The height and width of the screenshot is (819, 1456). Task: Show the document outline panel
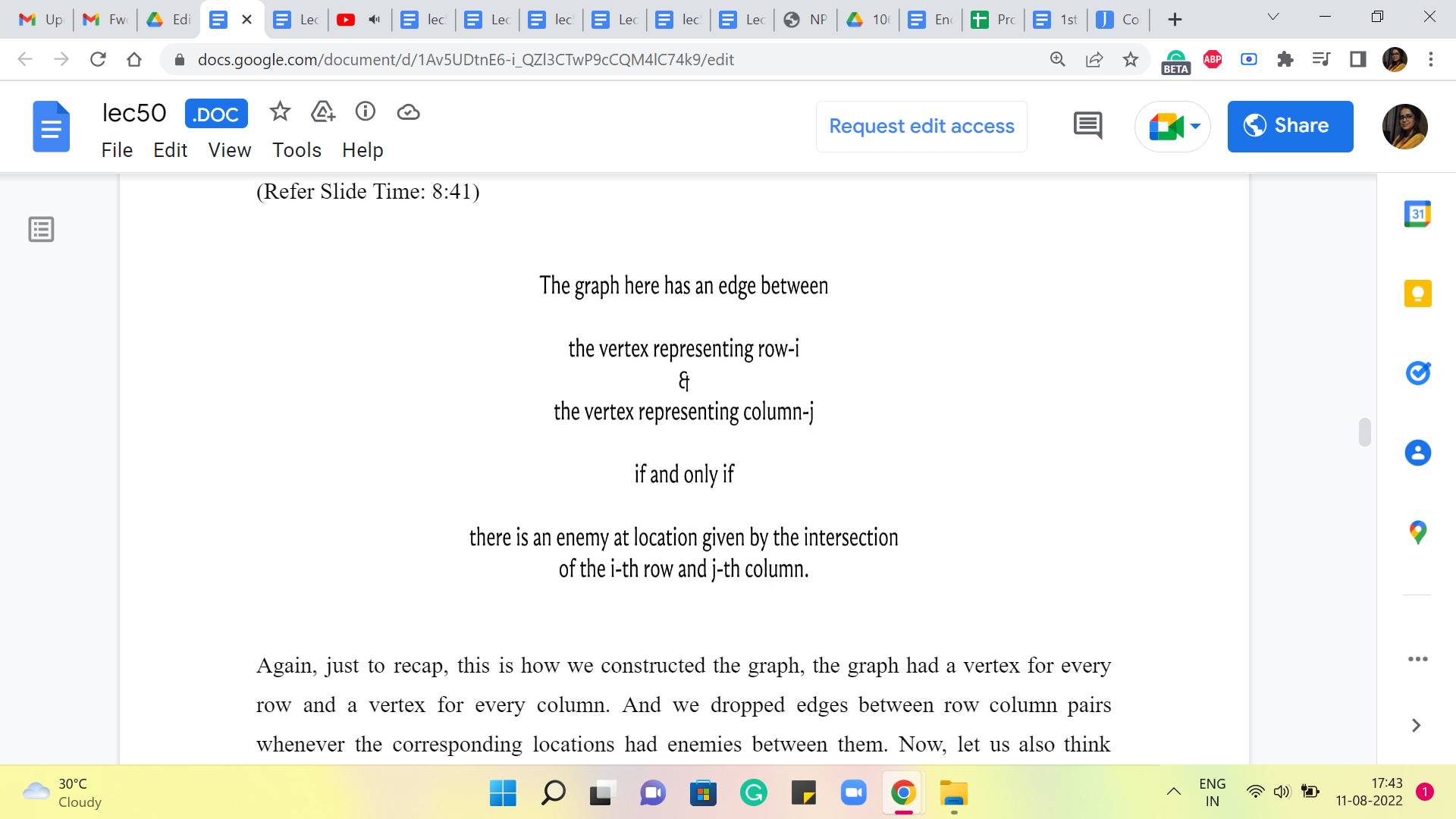tap(41, 229)
